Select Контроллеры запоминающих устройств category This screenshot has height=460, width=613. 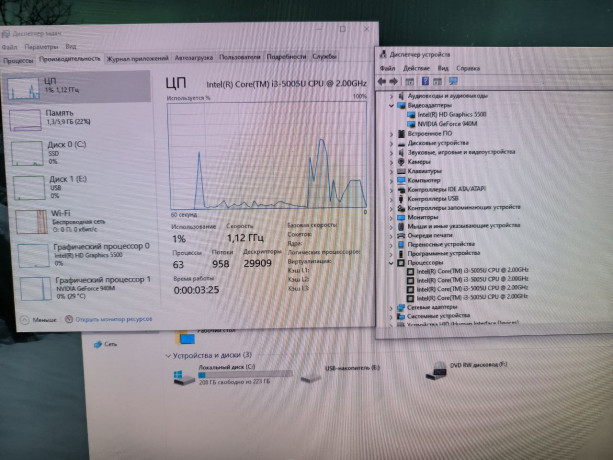click(464, 208)
